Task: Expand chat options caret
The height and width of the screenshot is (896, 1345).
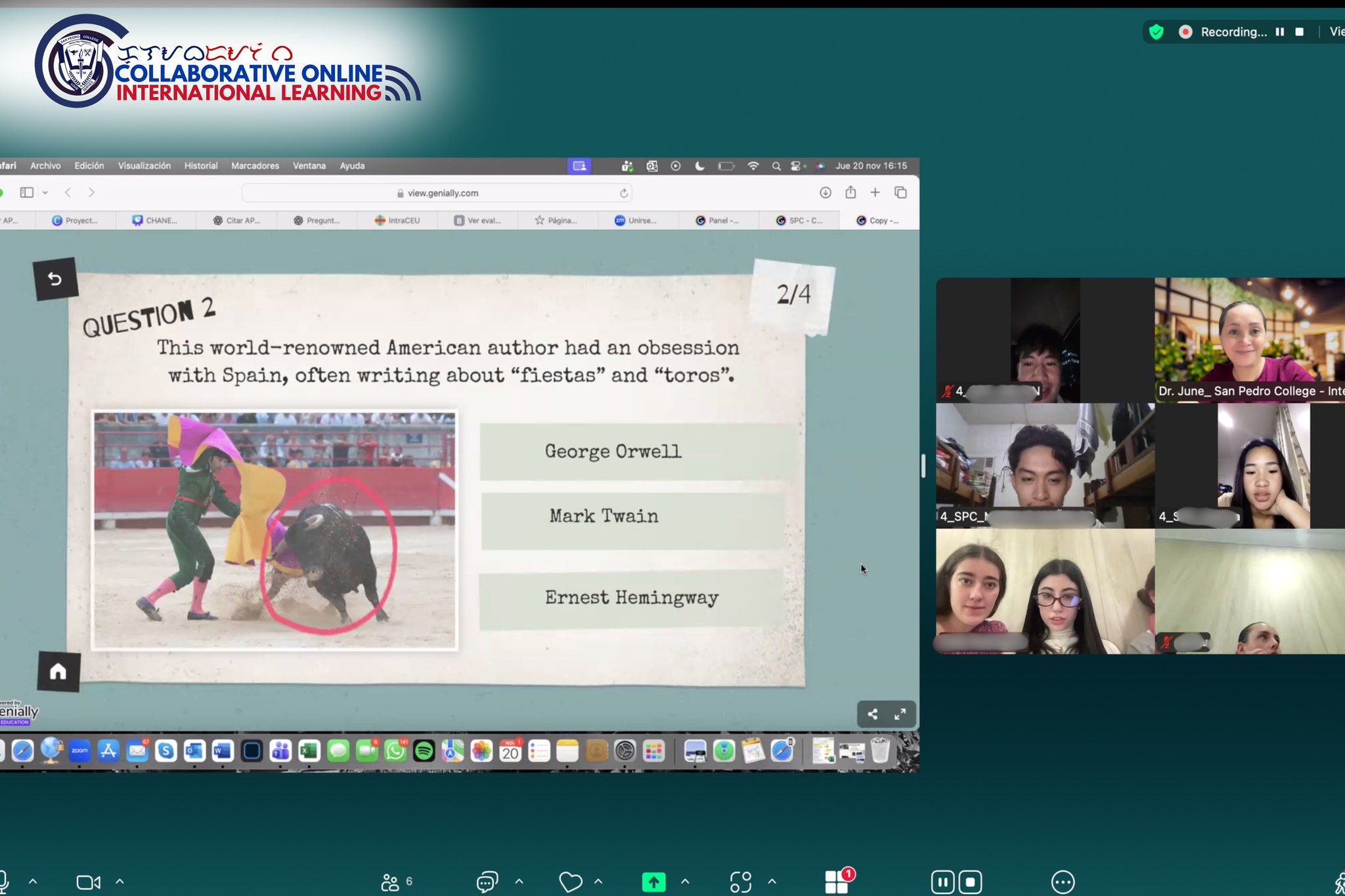Action: point(519,882)
